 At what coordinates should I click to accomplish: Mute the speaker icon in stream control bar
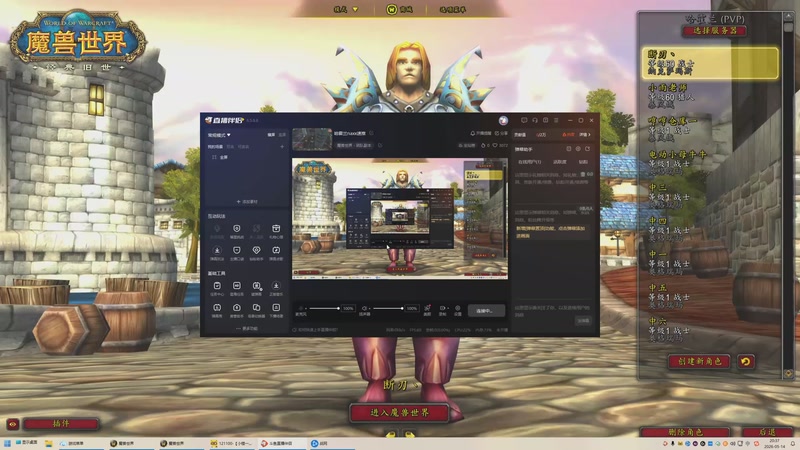[364, 308]
